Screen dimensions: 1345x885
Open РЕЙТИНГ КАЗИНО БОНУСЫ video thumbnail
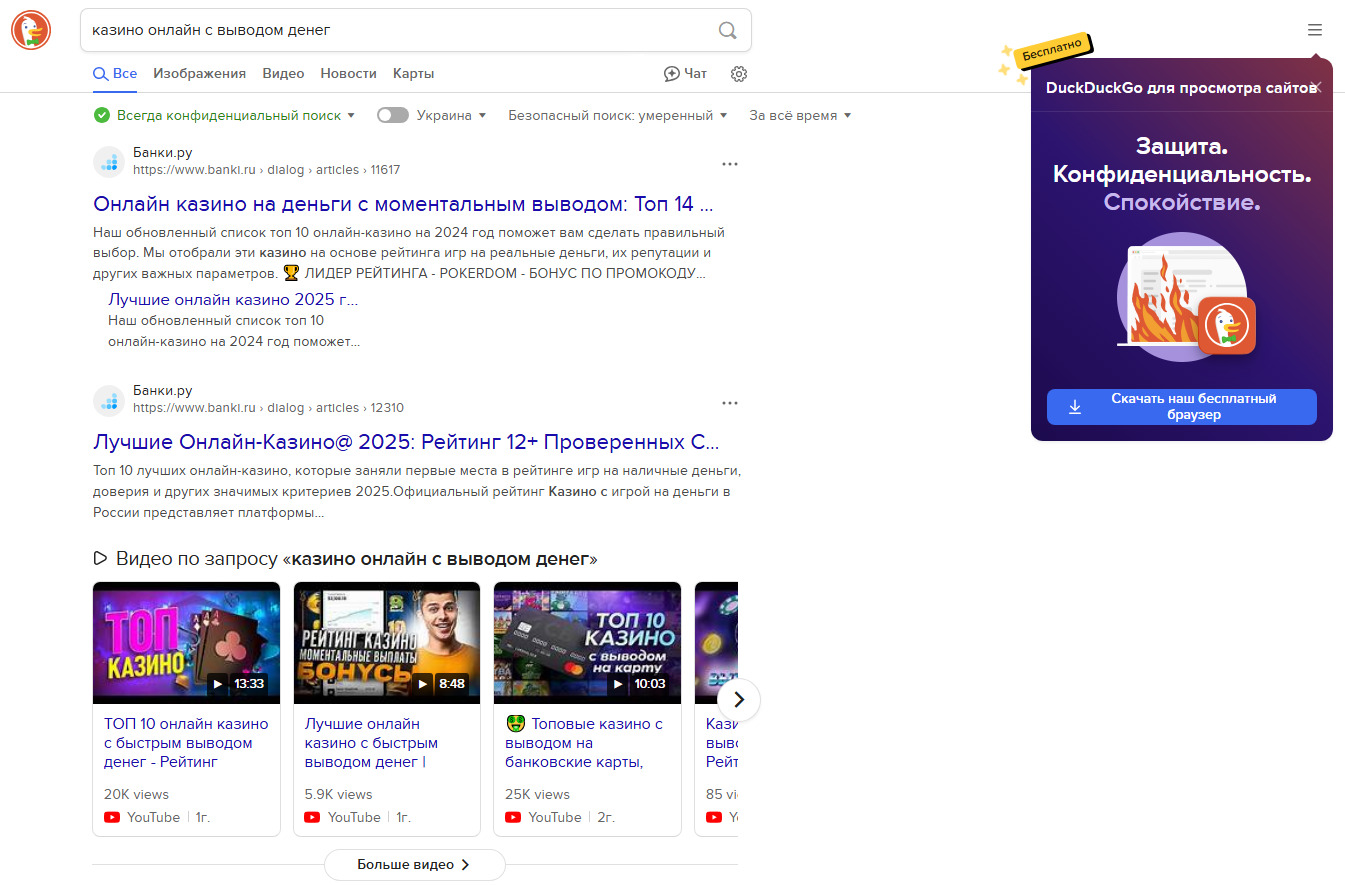[387, 643]
